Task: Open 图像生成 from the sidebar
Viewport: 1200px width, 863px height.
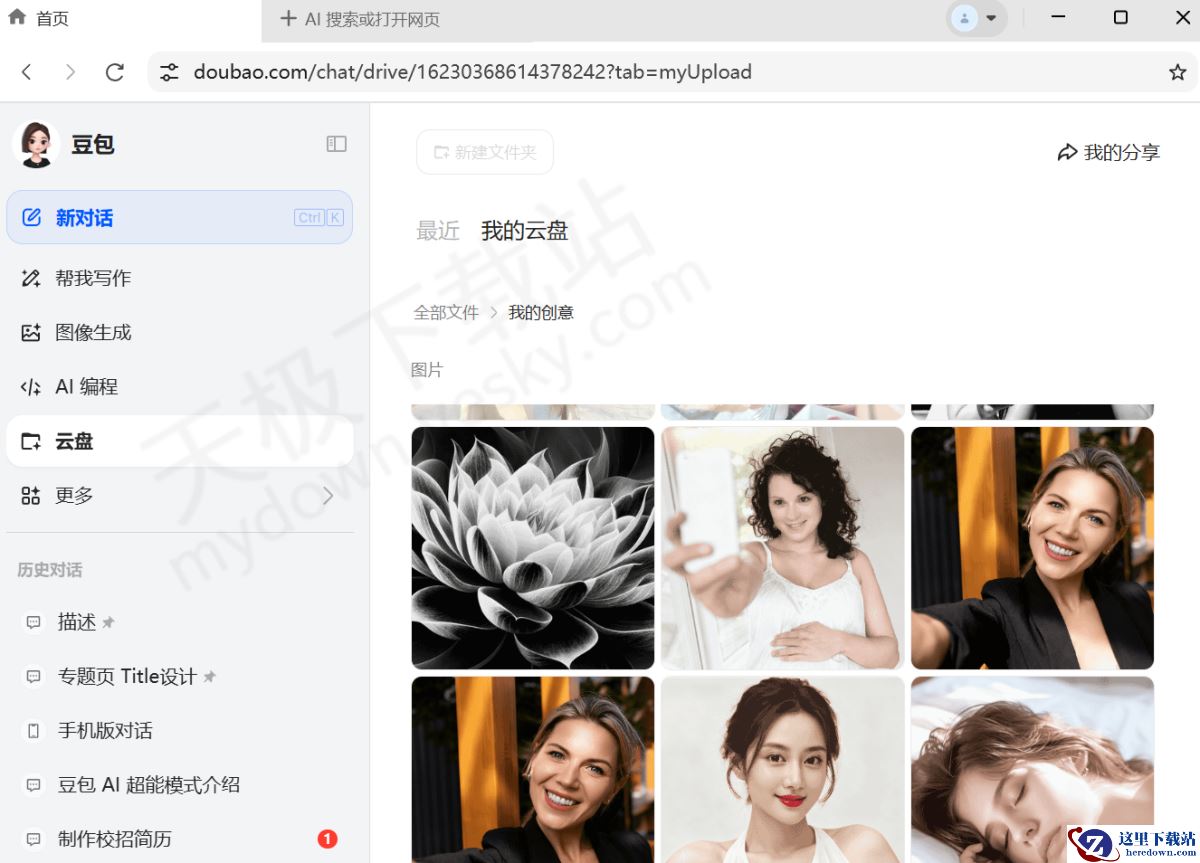Action: pyautogui.click(x=90, y=332)
